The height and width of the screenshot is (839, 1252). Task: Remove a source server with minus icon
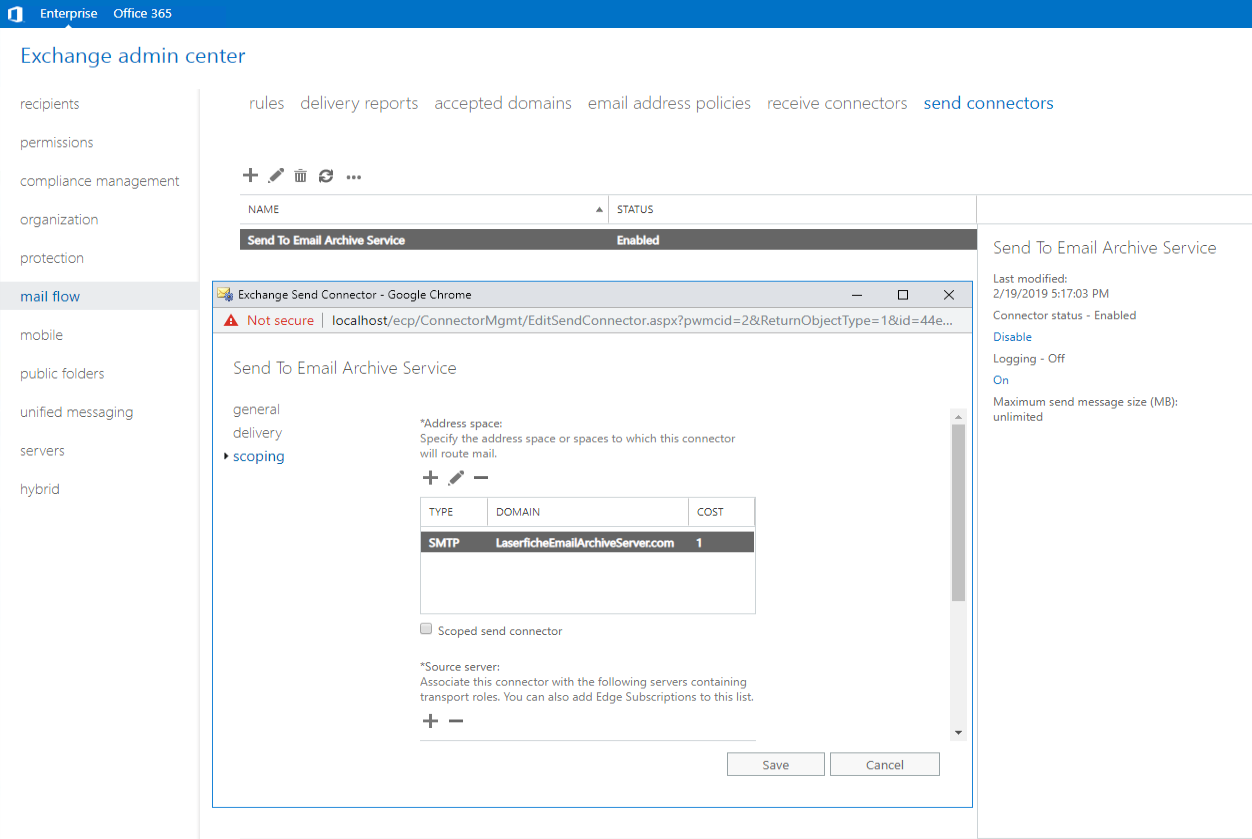click(x=456, y=721)
